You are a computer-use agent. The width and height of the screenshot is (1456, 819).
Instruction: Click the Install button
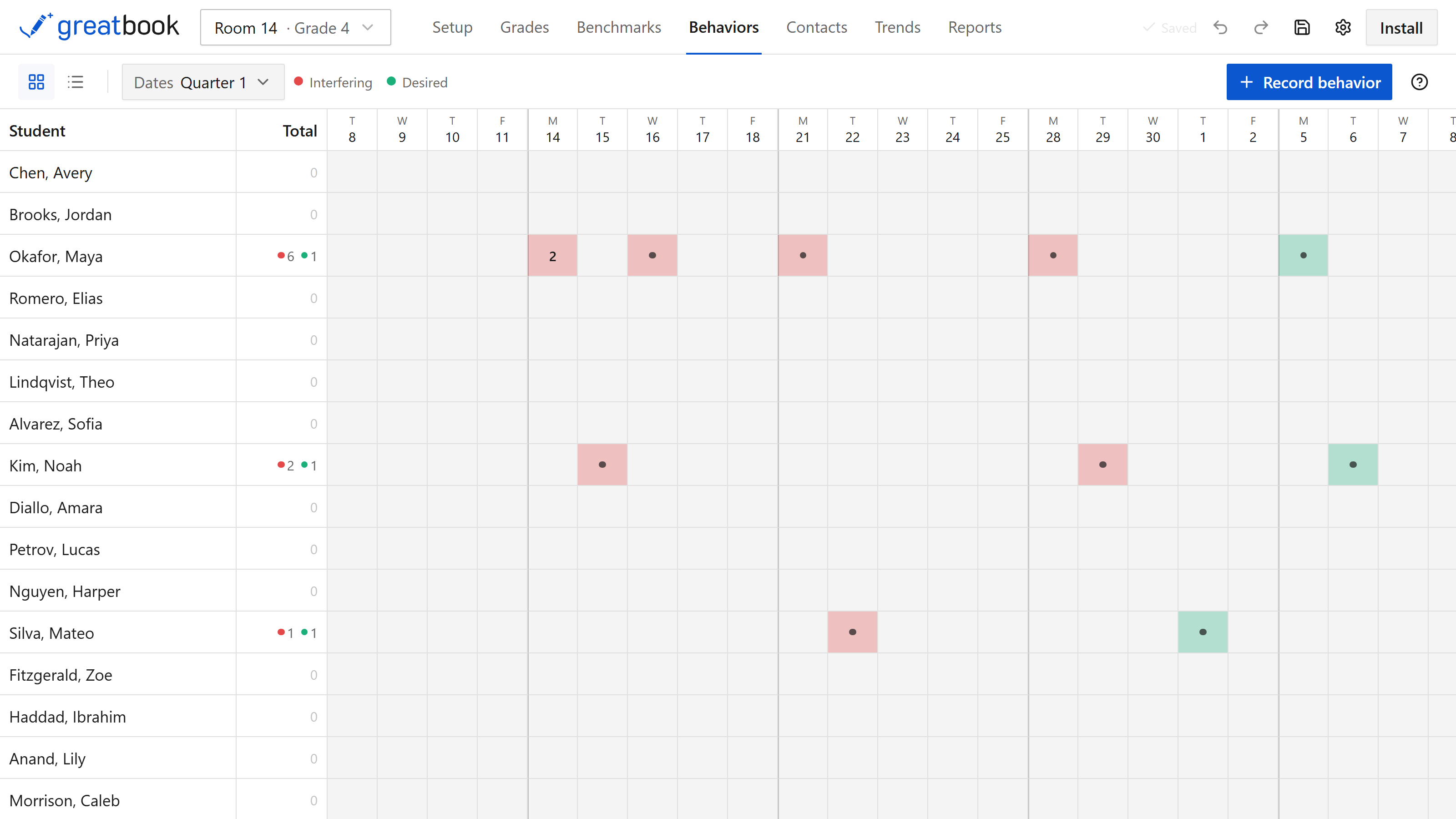point(1401,28)
